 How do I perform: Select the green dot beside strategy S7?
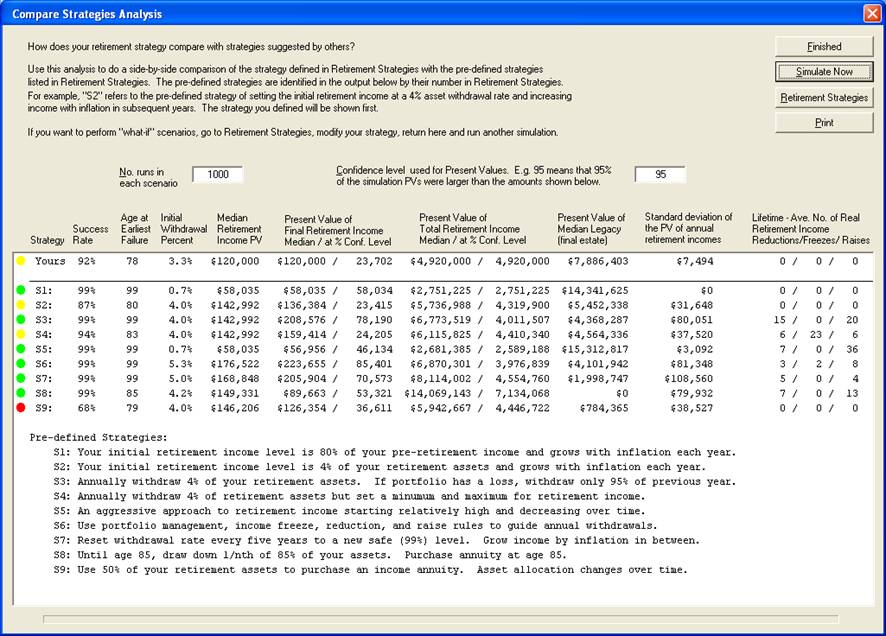(21, 379)
